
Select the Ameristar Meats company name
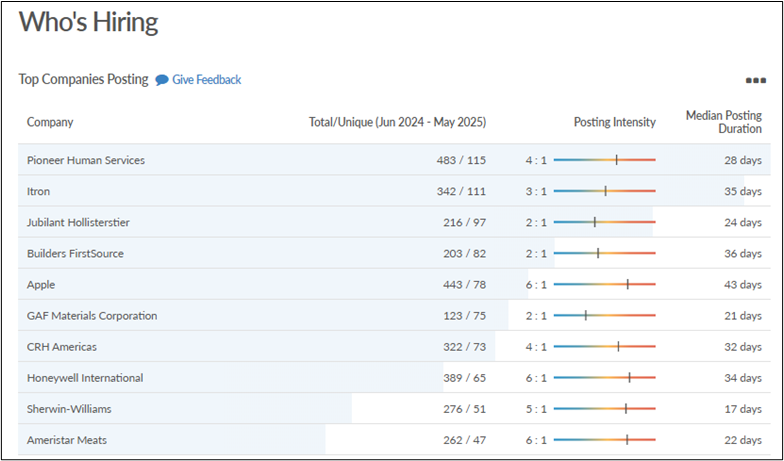67,440
